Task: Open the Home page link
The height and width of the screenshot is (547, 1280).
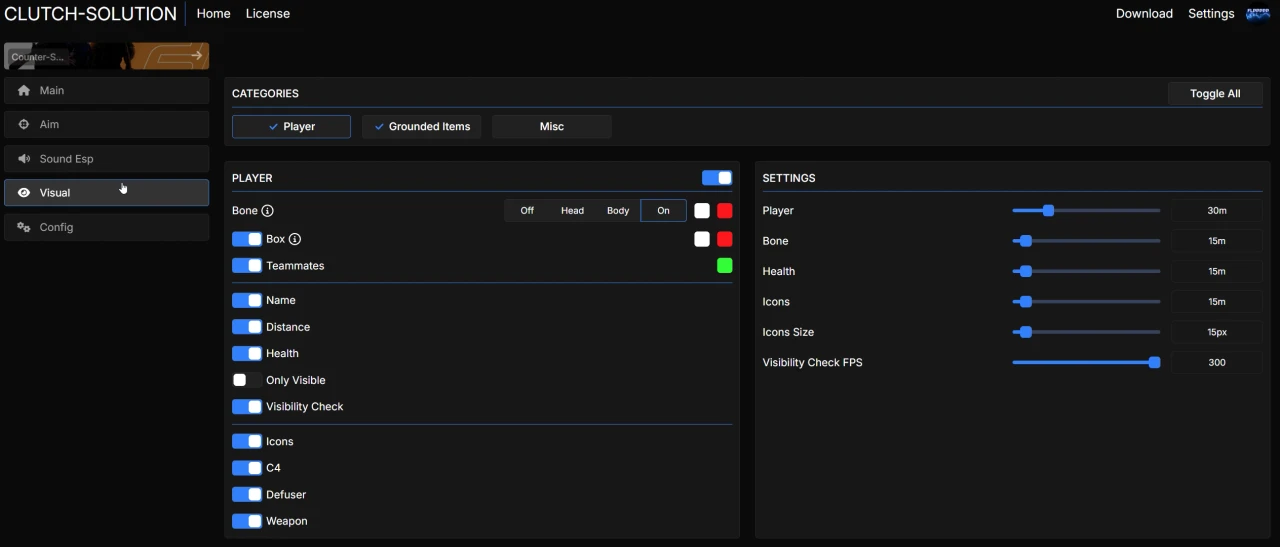Action: coord(214,14)
